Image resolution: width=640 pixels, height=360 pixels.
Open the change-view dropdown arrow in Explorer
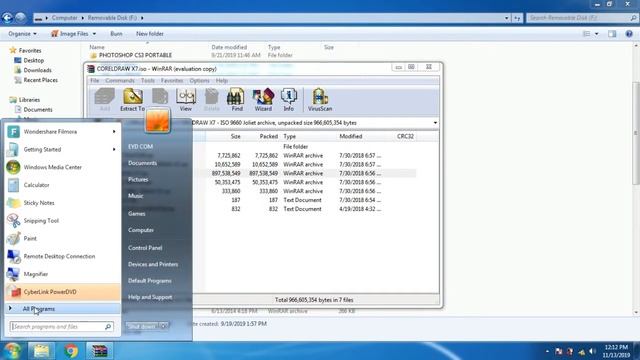[596, 34]
